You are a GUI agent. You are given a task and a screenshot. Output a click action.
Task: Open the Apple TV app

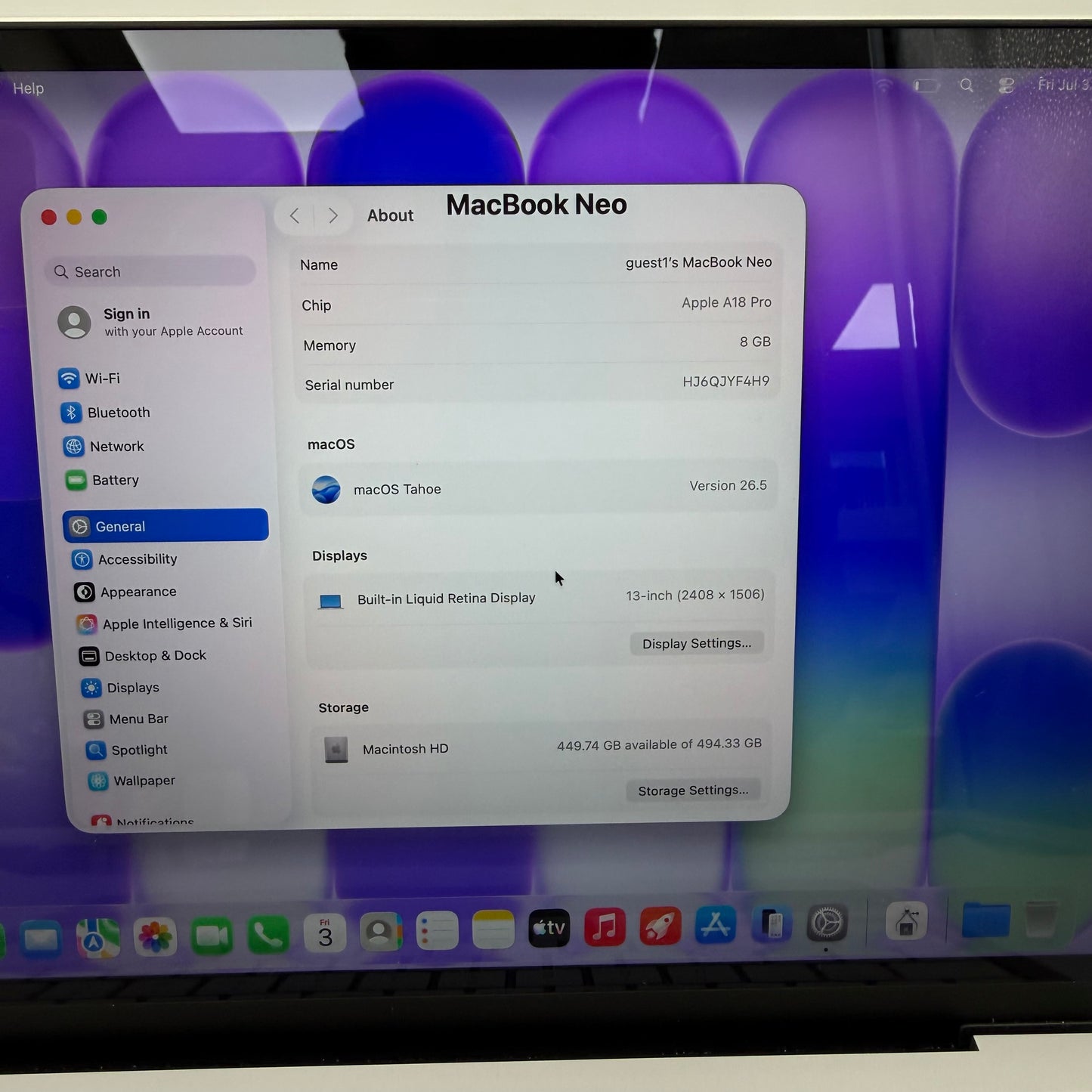(x=549, y=928)
